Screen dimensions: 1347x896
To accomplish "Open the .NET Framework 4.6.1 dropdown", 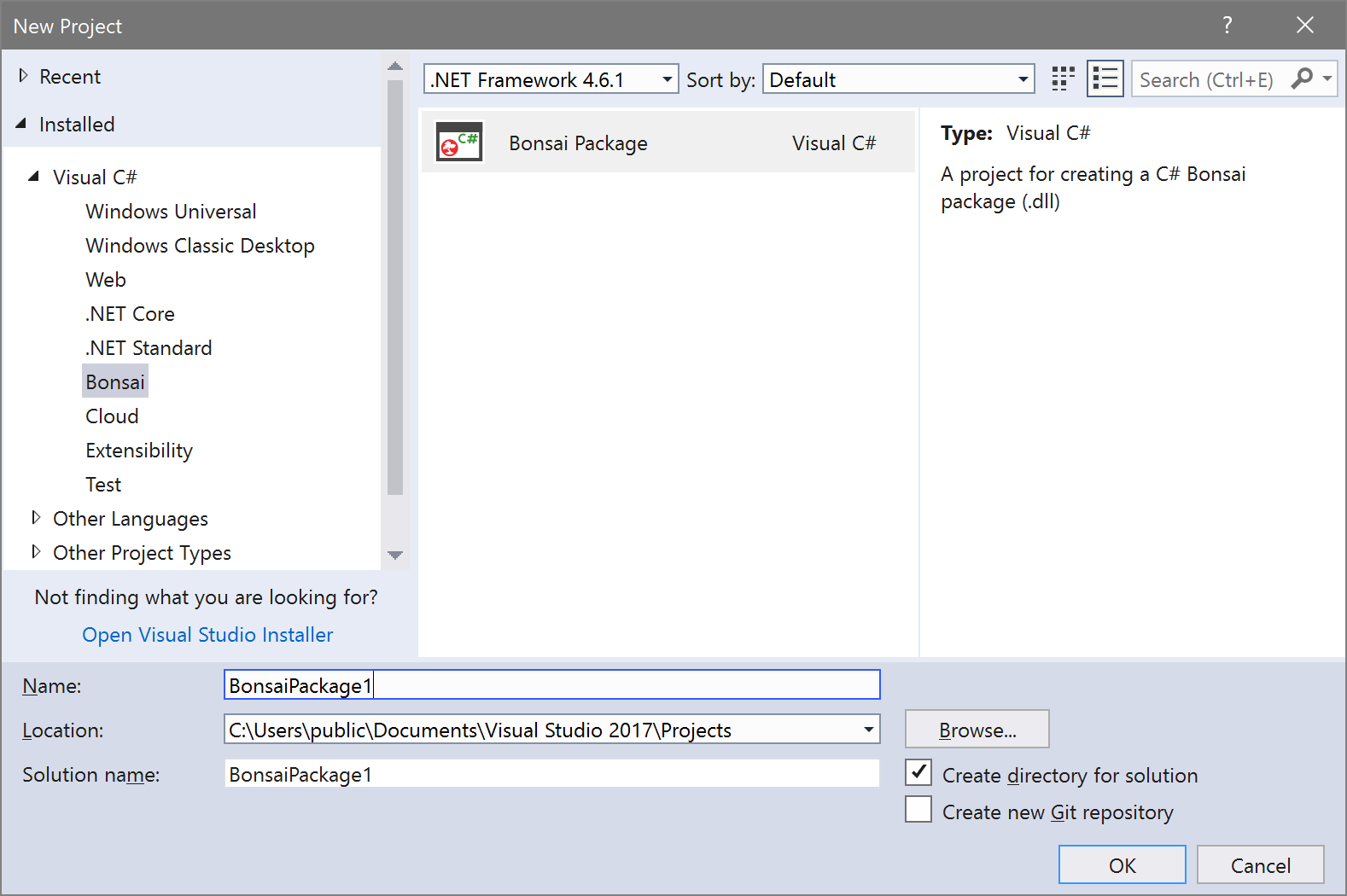I will [x=551, y=79].
